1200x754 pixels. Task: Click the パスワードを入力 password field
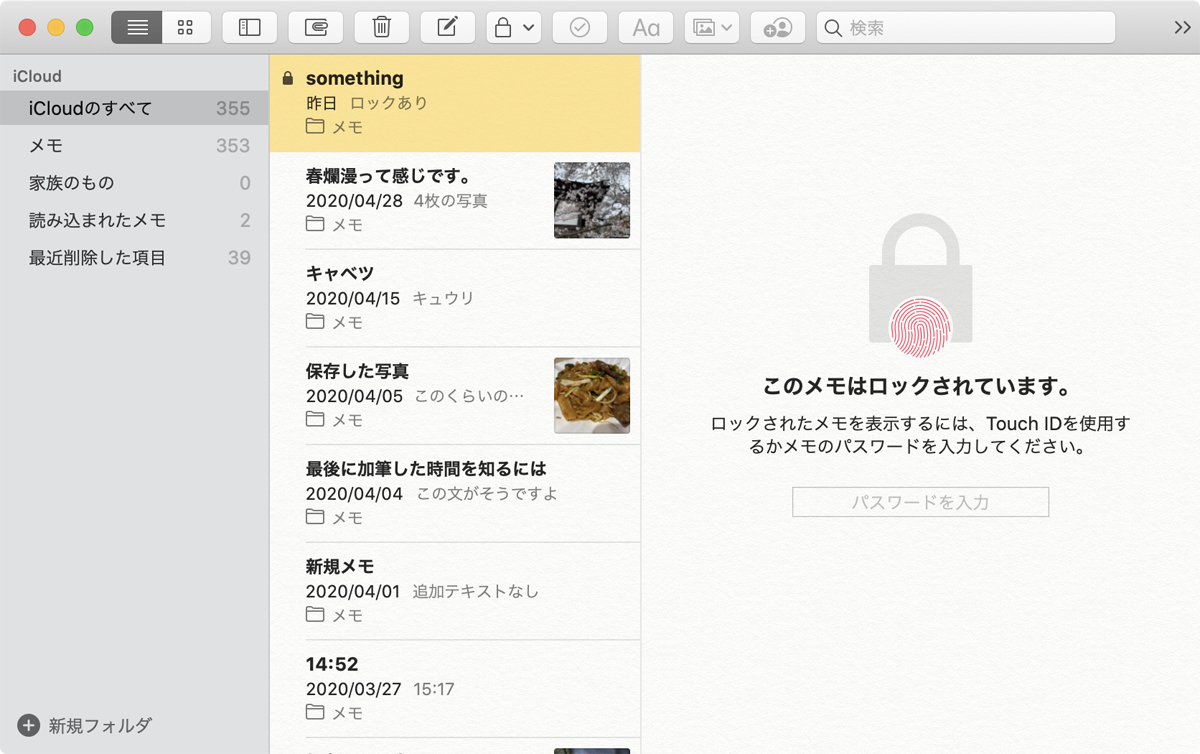pos(920,502)
